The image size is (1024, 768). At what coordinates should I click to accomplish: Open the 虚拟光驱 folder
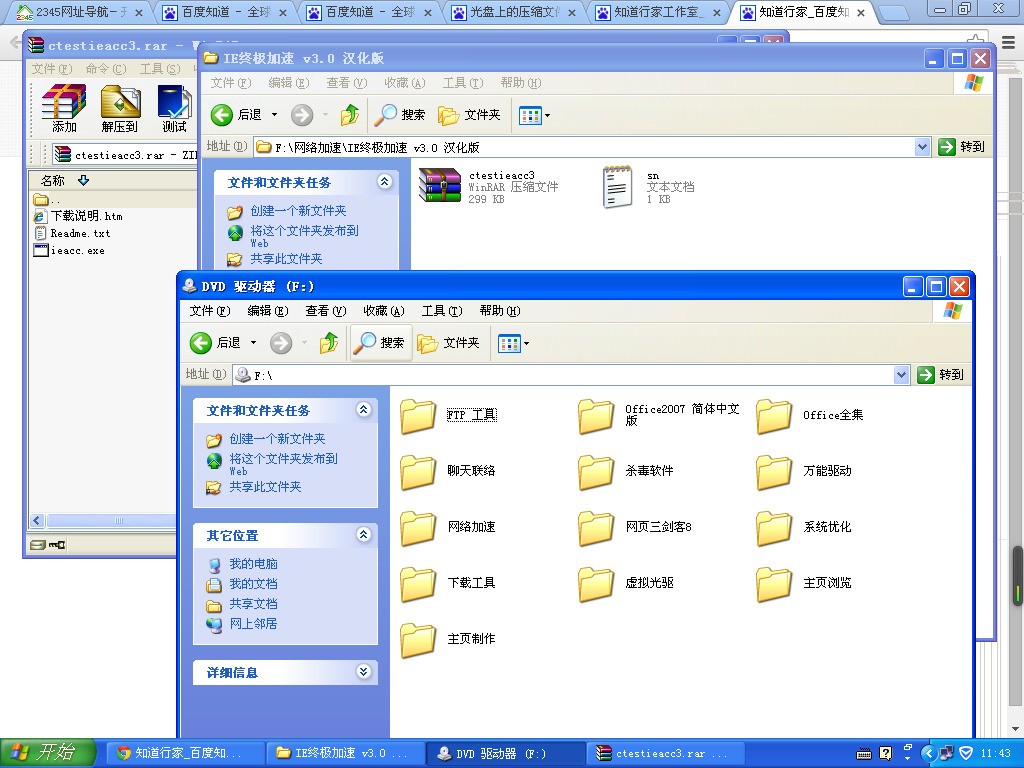click(597, 583)
